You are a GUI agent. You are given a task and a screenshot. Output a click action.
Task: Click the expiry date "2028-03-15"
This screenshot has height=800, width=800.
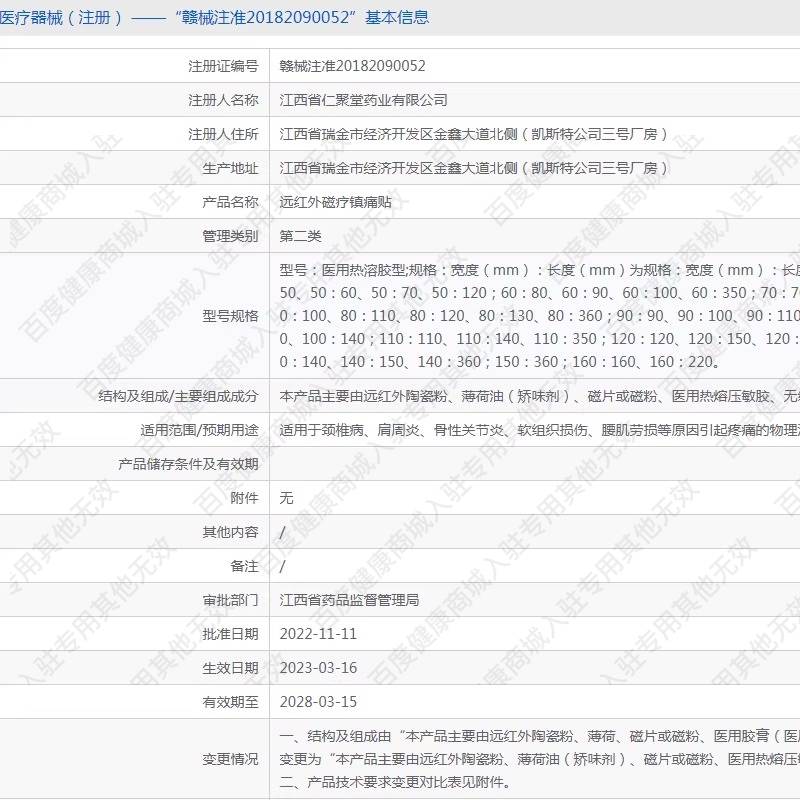pos(318,702)
